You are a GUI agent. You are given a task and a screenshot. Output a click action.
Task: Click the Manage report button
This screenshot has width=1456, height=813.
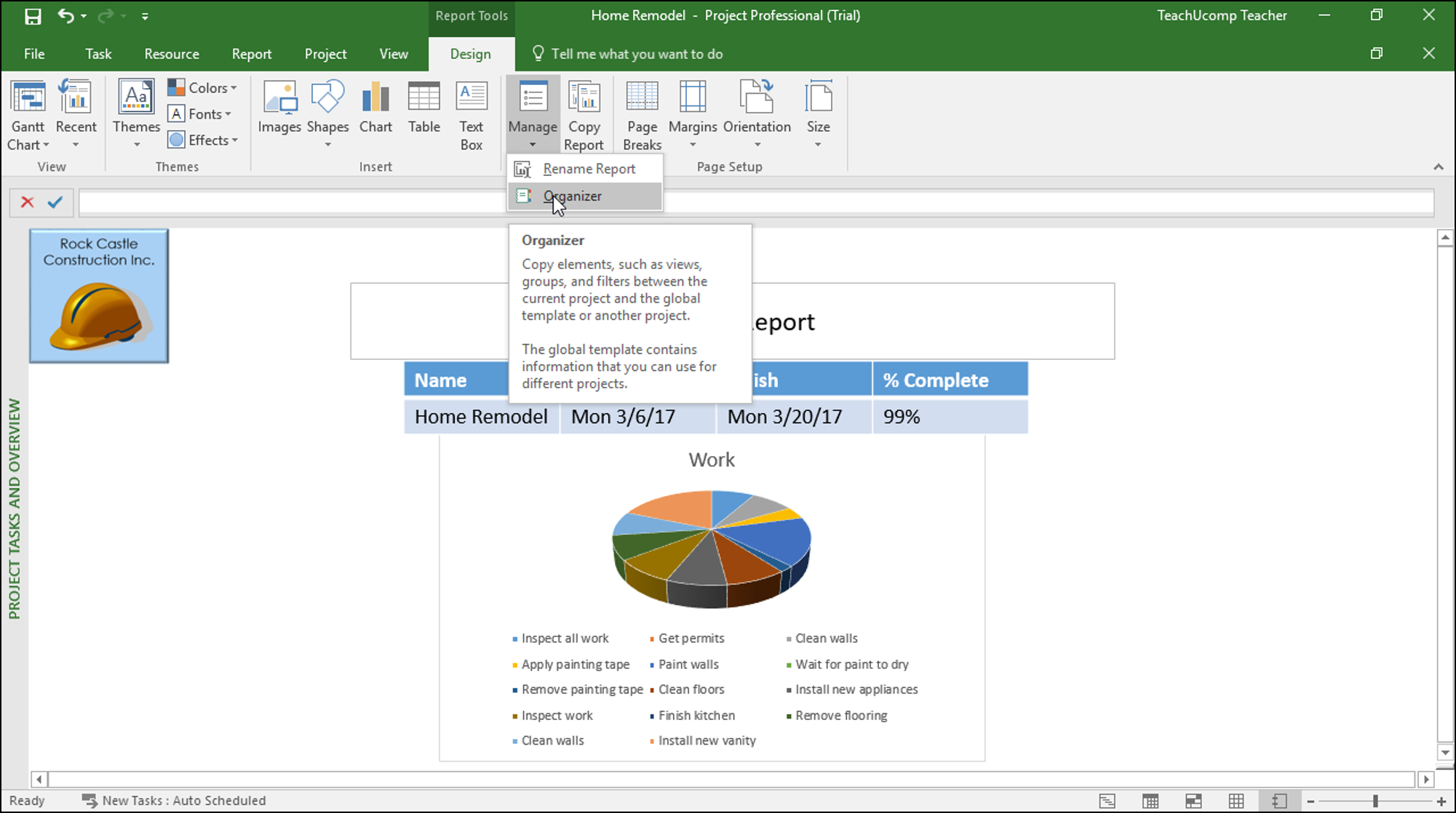tap(533, 114)
